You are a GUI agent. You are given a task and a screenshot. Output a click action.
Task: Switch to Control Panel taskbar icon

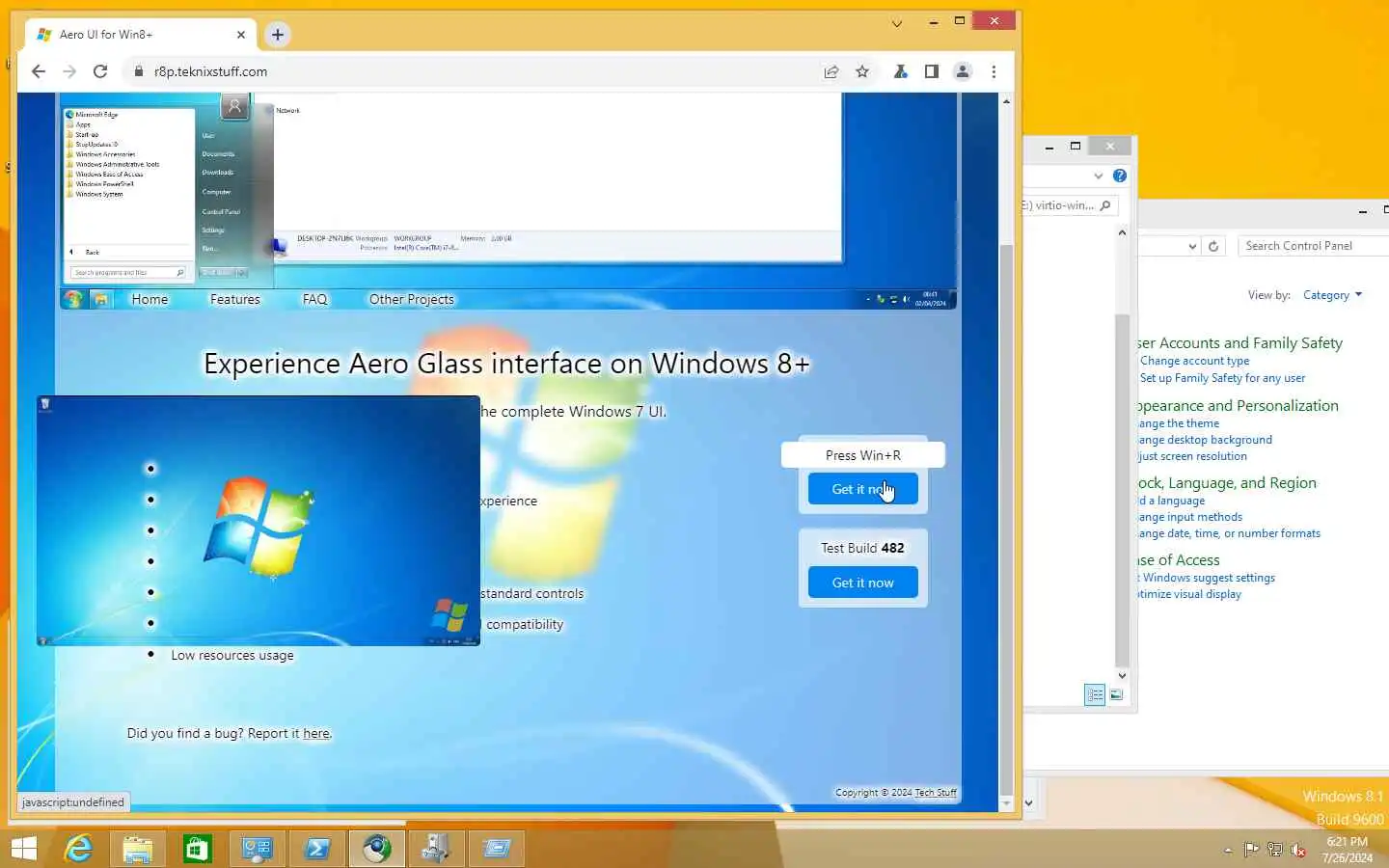click(258, 849)
